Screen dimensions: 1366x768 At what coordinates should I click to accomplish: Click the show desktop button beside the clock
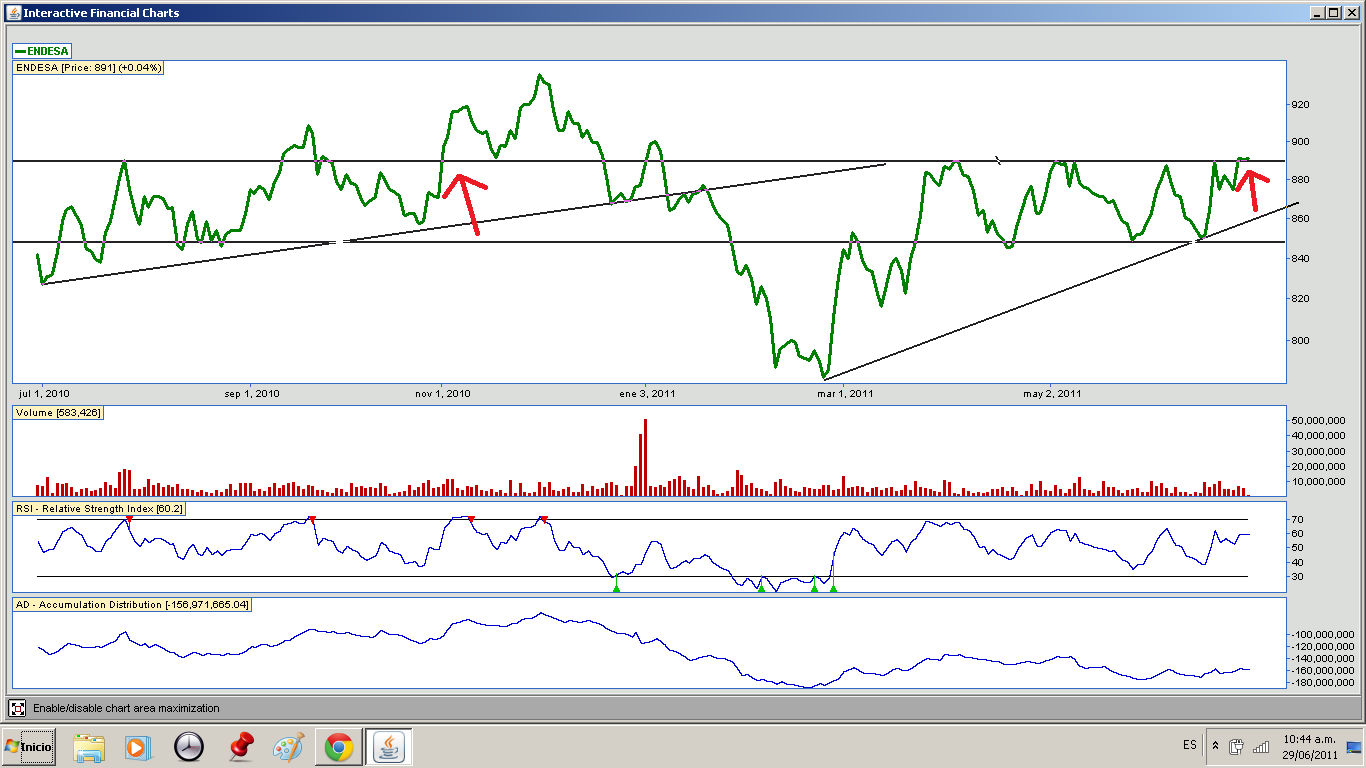click(1353, 747)
